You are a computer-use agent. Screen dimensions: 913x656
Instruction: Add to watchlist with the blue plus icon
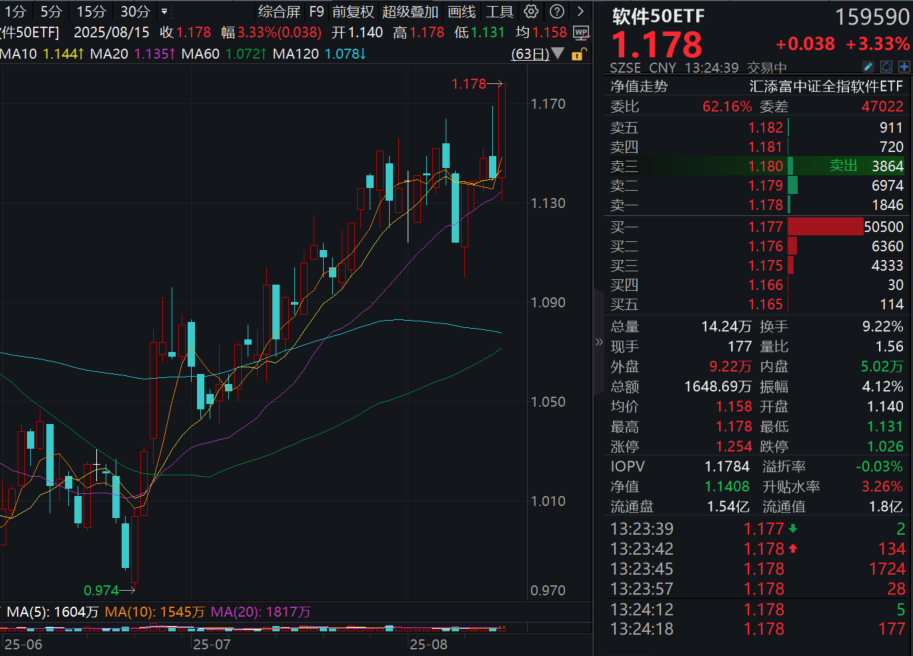pyautogui.click(x=904, y=66)
